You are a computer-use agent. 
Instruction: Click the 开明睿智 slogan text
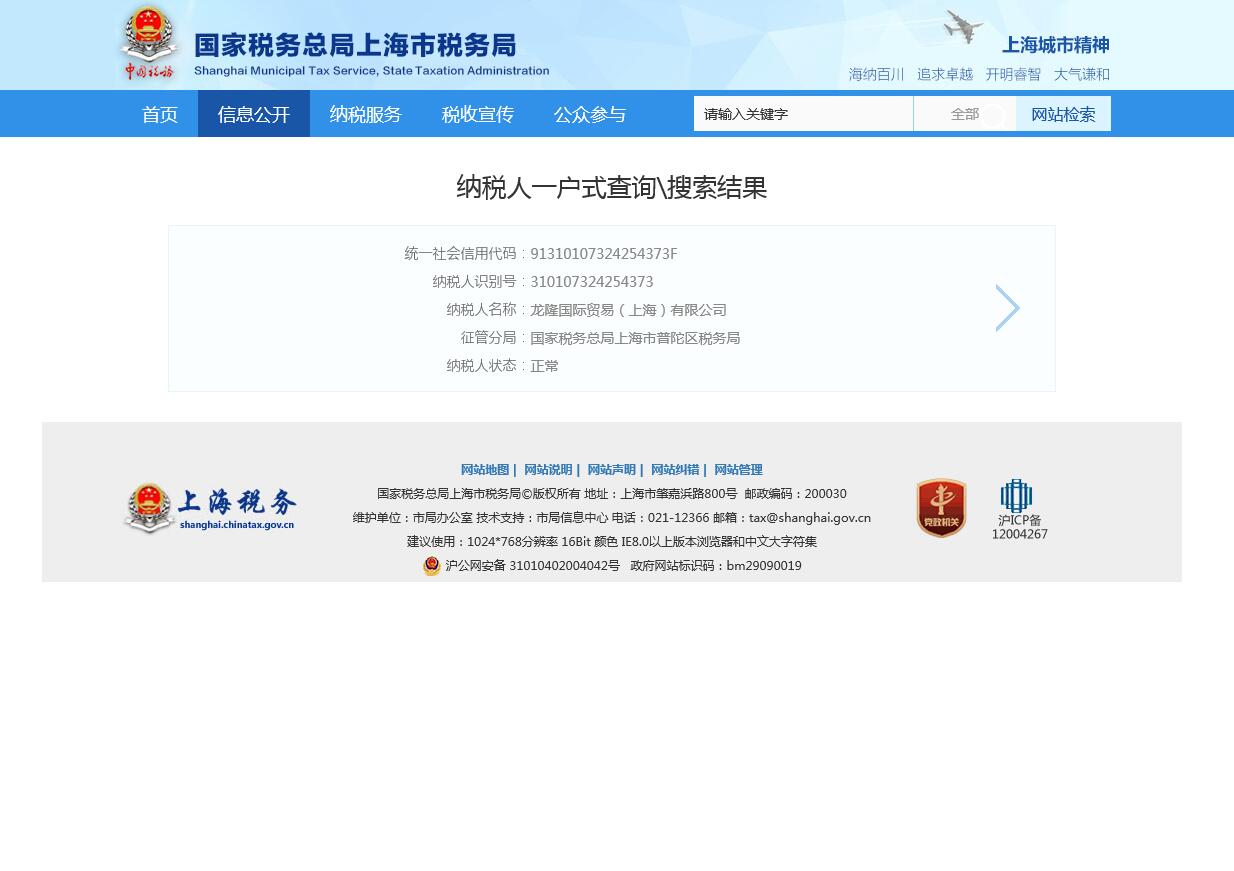tap(1013, 75)
